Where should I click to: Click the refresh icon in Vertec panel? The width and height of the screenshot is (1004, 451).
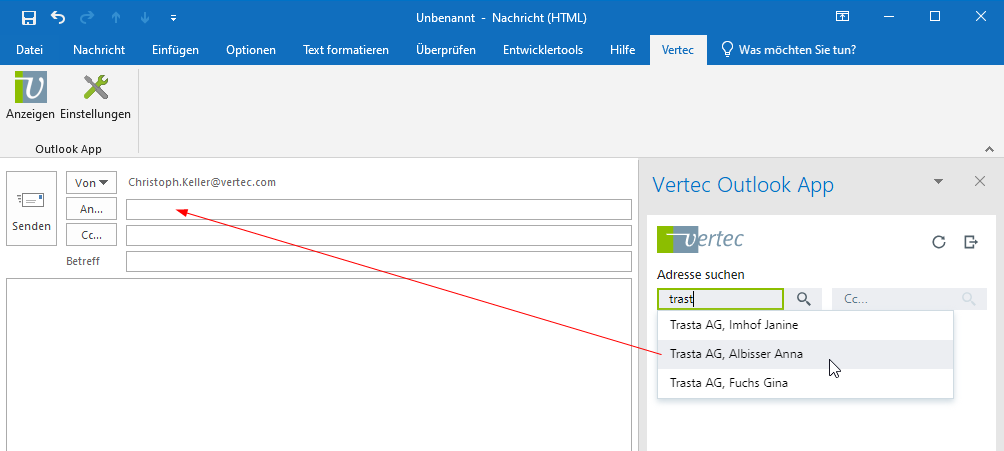[938, 242]
